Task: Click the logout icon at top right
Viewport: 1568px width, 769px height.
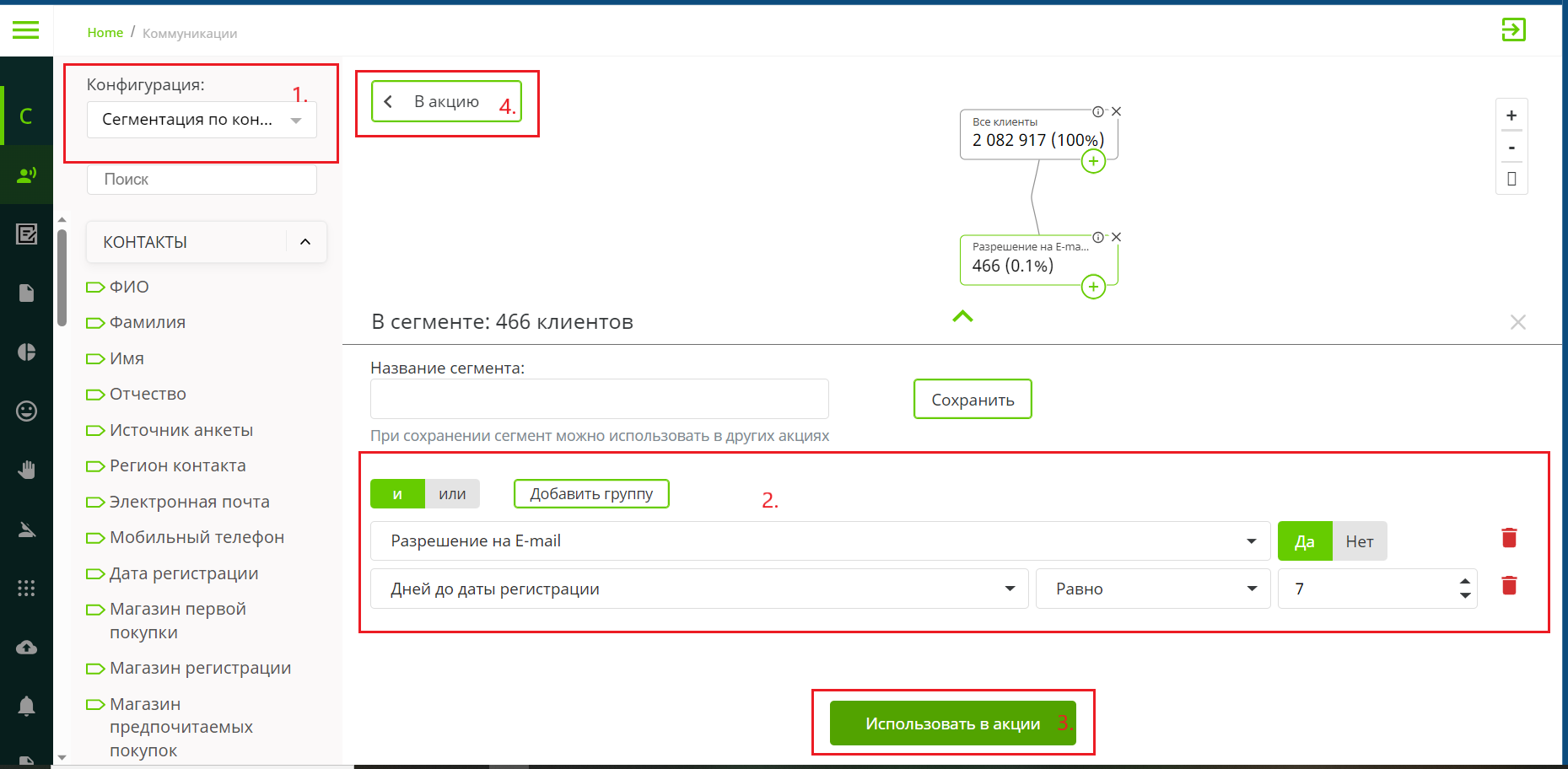Action: point(1513,30)
